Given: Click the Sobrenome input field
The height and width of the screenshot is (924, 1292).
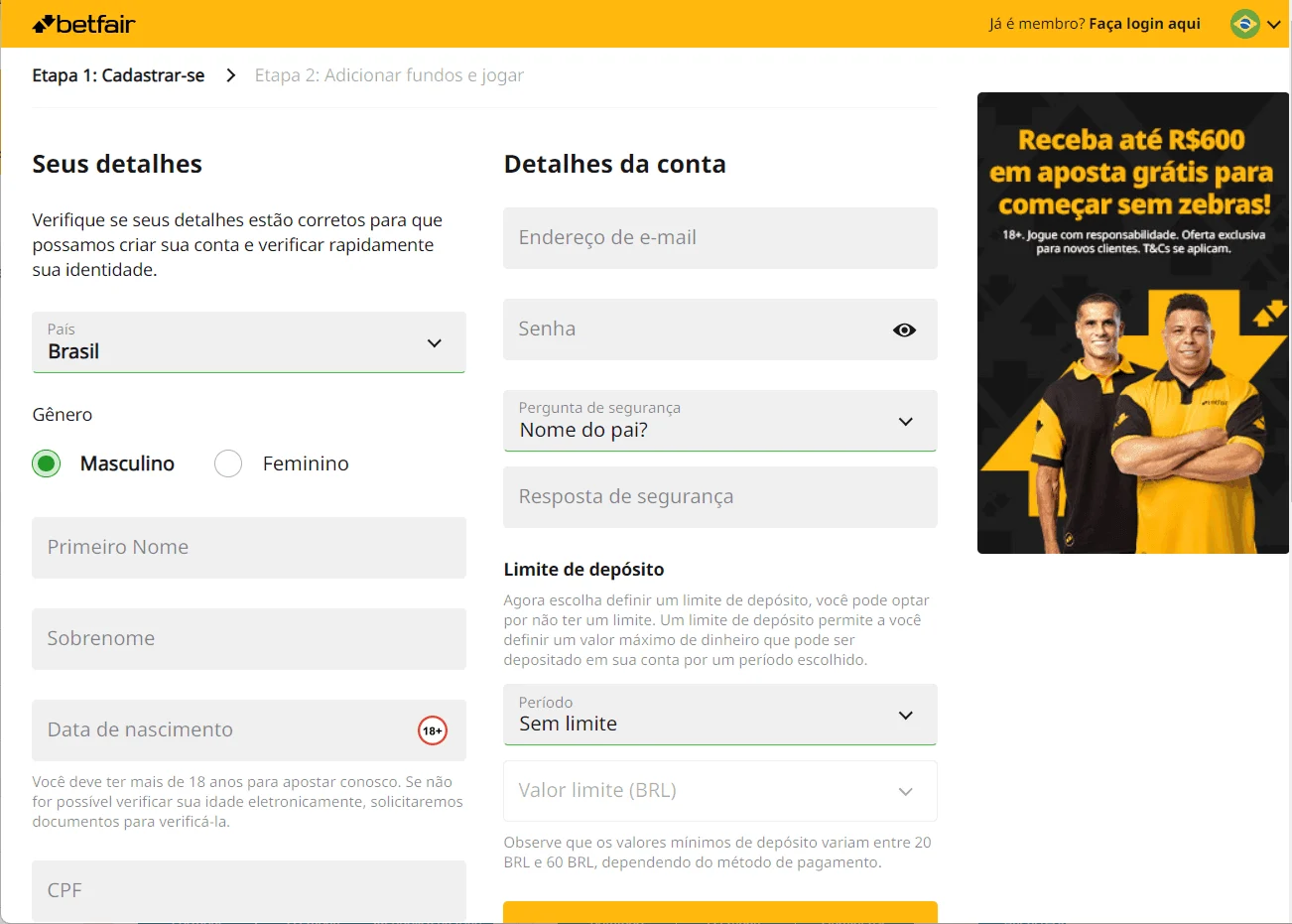Looking at the screenshot, I should point(249,638).
